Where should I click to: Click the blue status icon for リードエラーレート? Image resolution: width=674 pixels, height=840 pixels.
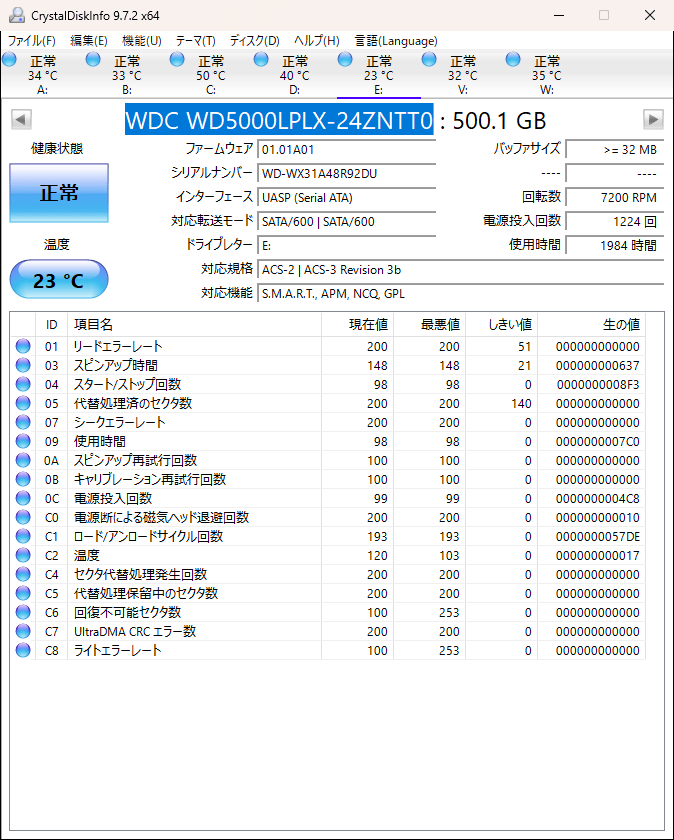click(23, 346)
